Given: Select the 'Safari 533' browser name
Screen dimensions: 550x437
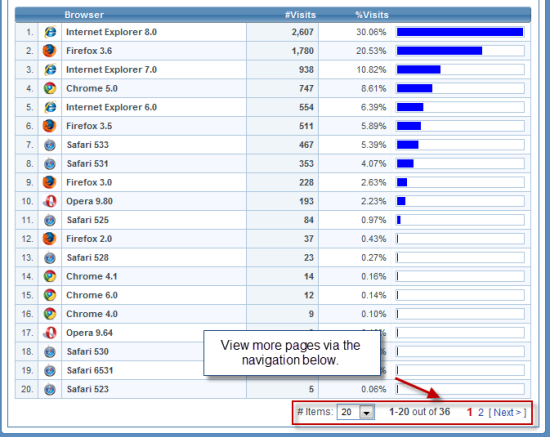Looking at the screenshot, I should click(88, 145).
